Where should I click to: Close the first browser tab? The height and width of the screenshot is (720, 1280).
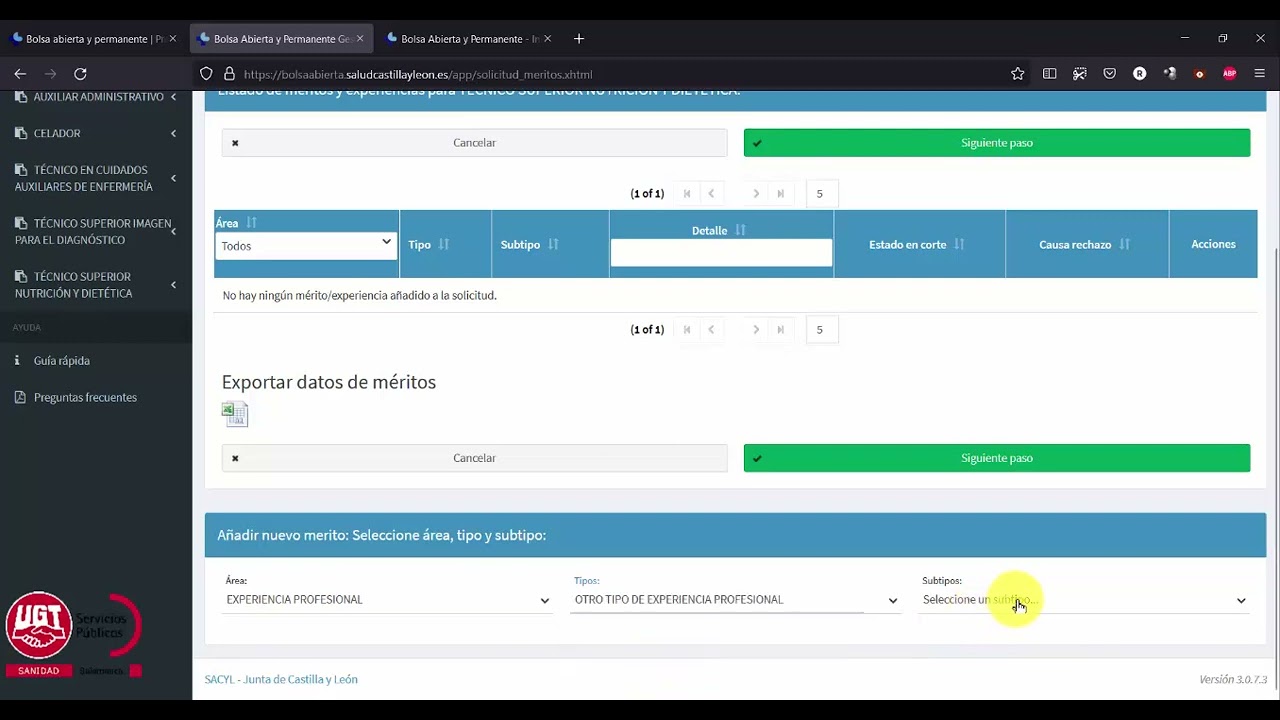(172, 39)
